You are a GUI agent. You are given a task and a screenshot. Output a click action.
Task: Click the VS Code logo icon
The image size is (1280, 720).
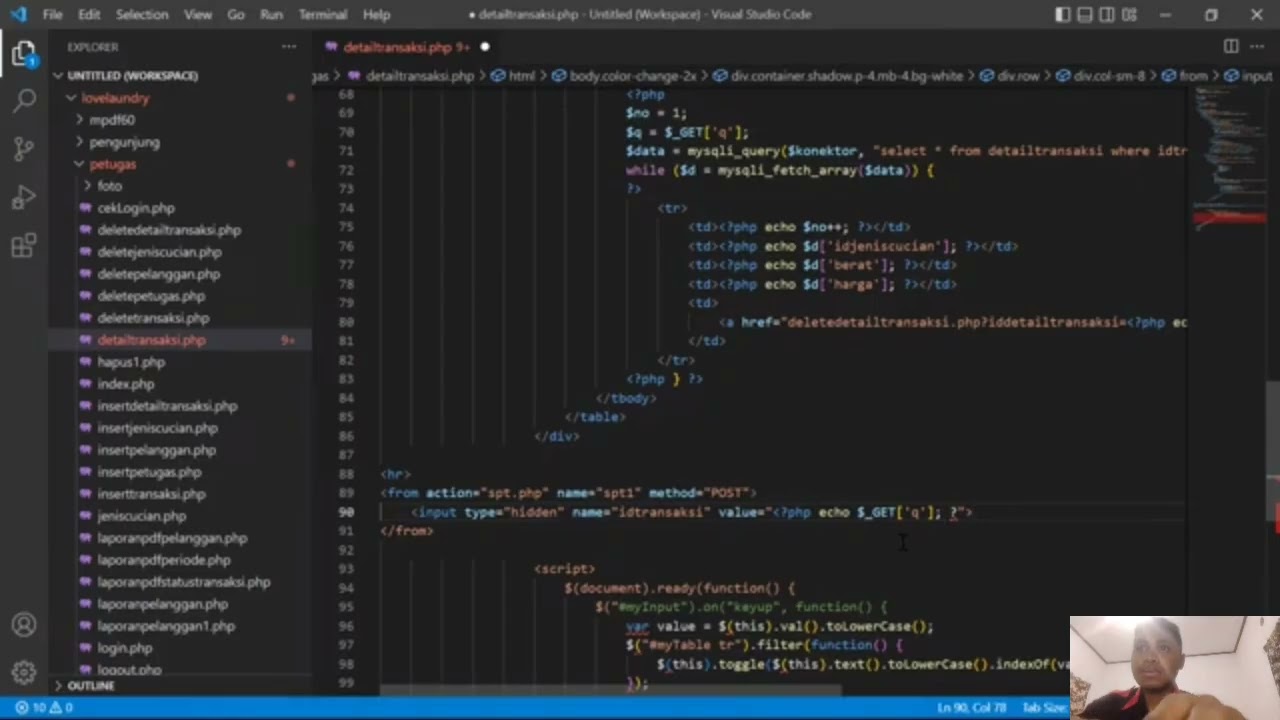[18, 15]
